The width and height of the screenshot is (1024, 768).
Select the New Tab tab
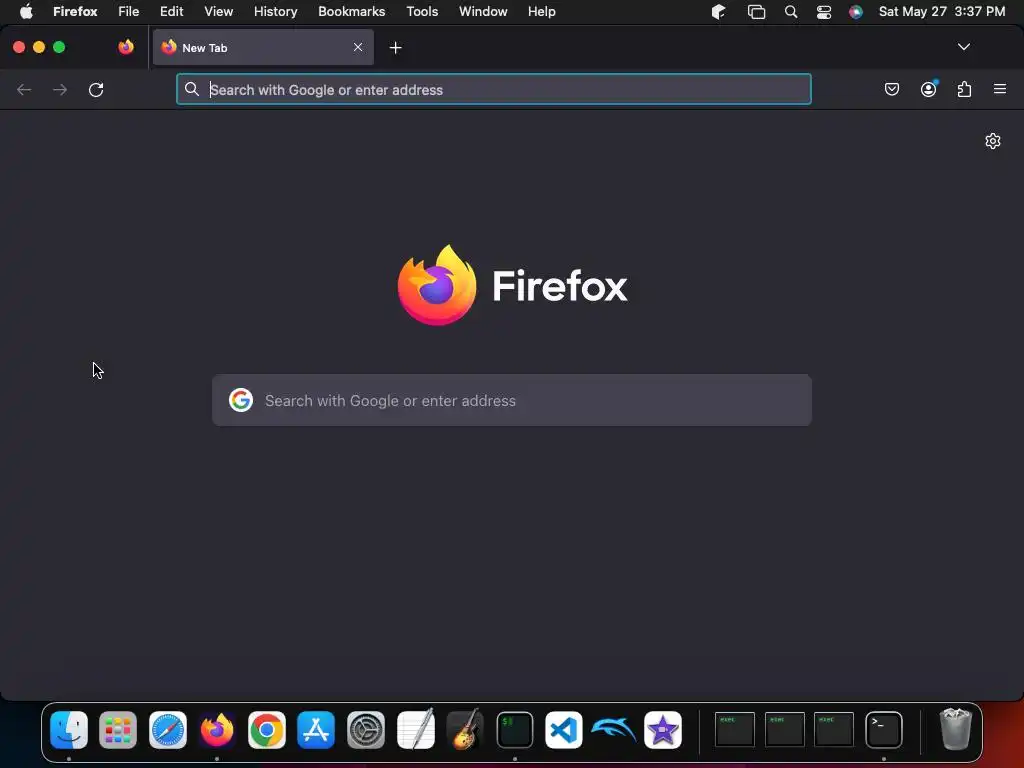coord(263,47)
